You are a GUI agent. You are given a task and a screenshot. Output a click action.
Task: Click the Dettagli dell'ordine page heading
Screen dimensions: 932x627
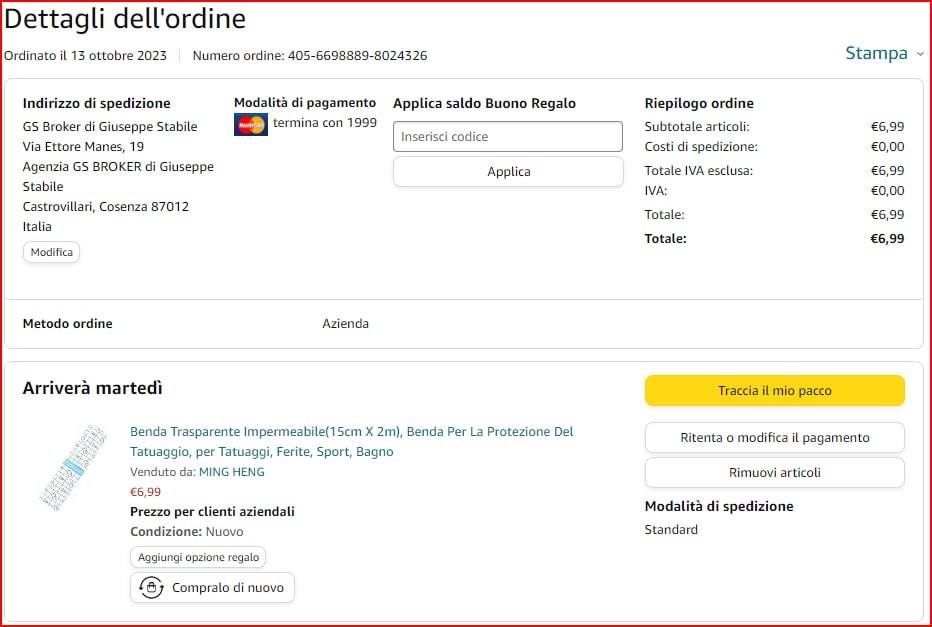point(125,19)
